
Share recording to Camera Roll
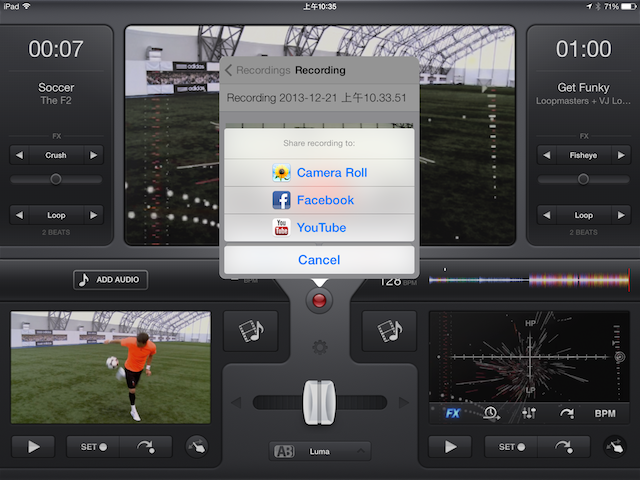coord(319,173)
